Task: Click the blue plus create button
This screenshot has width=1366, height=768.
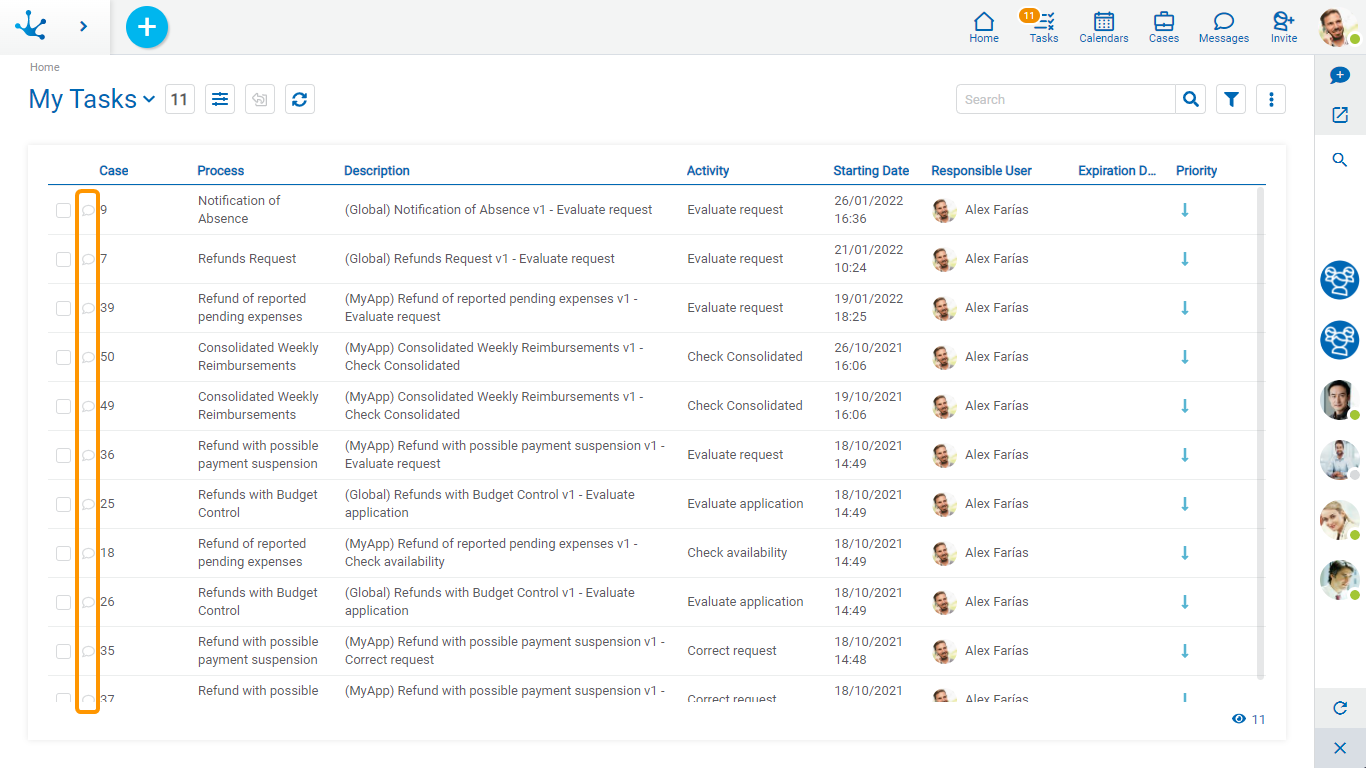Action: click(147, 26)
